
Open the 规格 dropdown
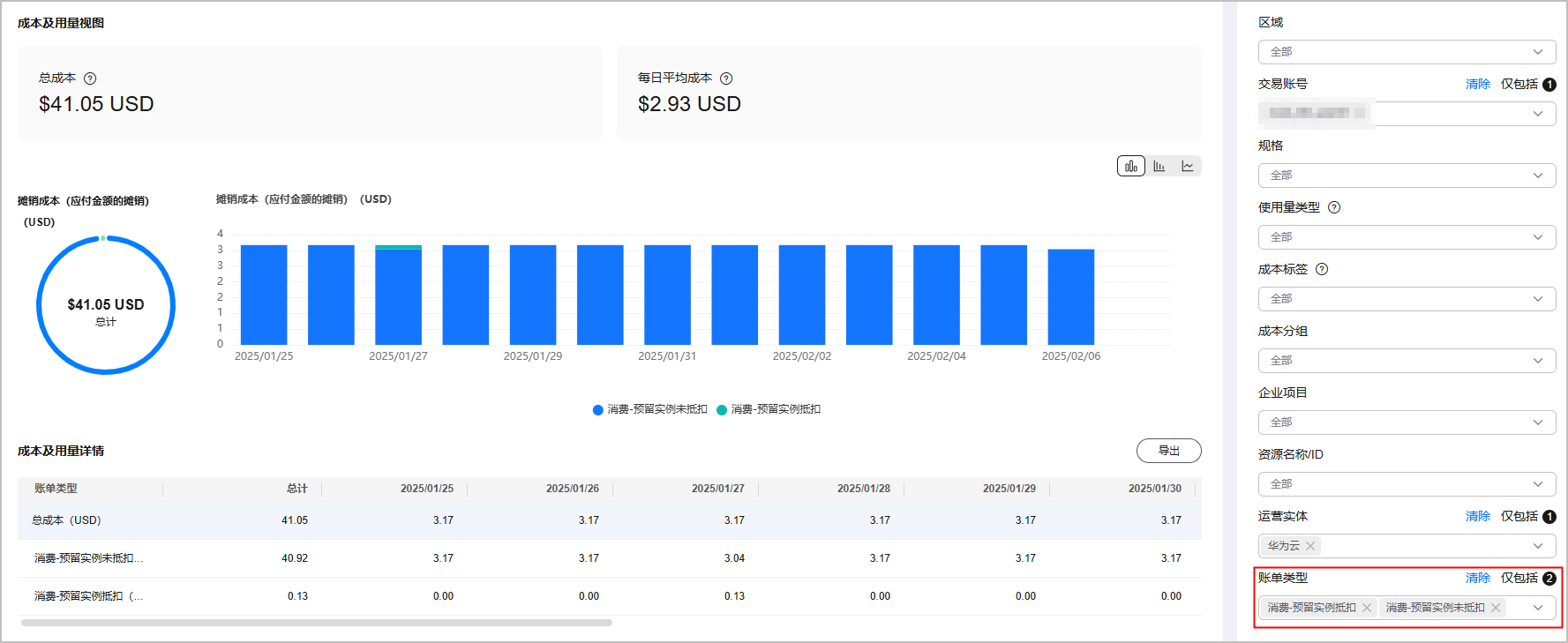[x=1407, y=176]
